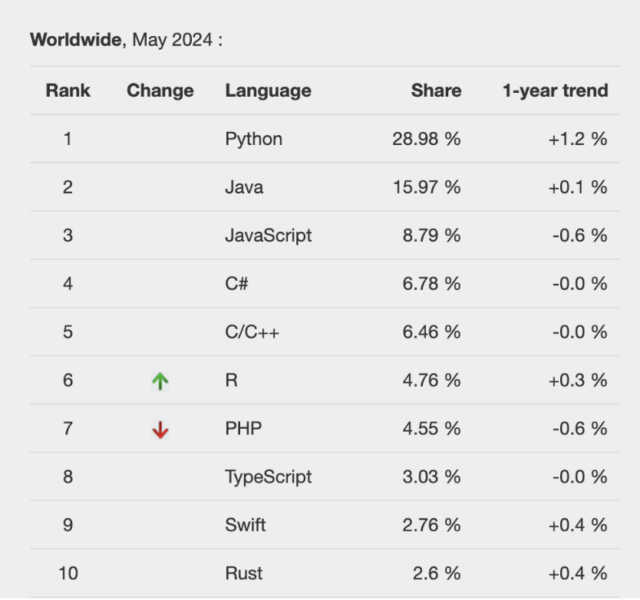Viewport: 640px width, 600px height.
Task: Select C# in the language list
Action: [237, 283]
